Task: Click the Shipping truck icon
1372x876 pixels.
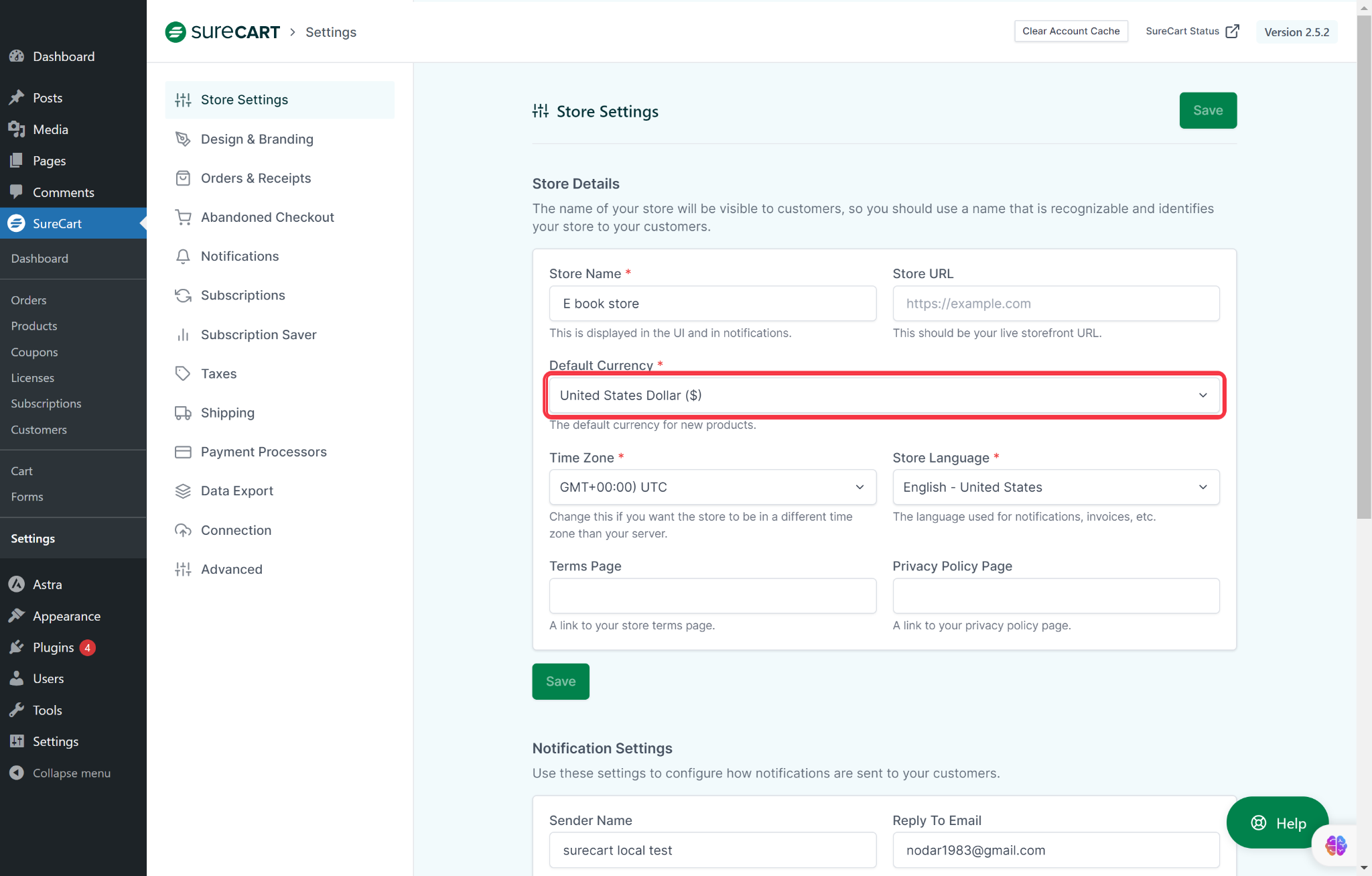Action: [182, 413]
